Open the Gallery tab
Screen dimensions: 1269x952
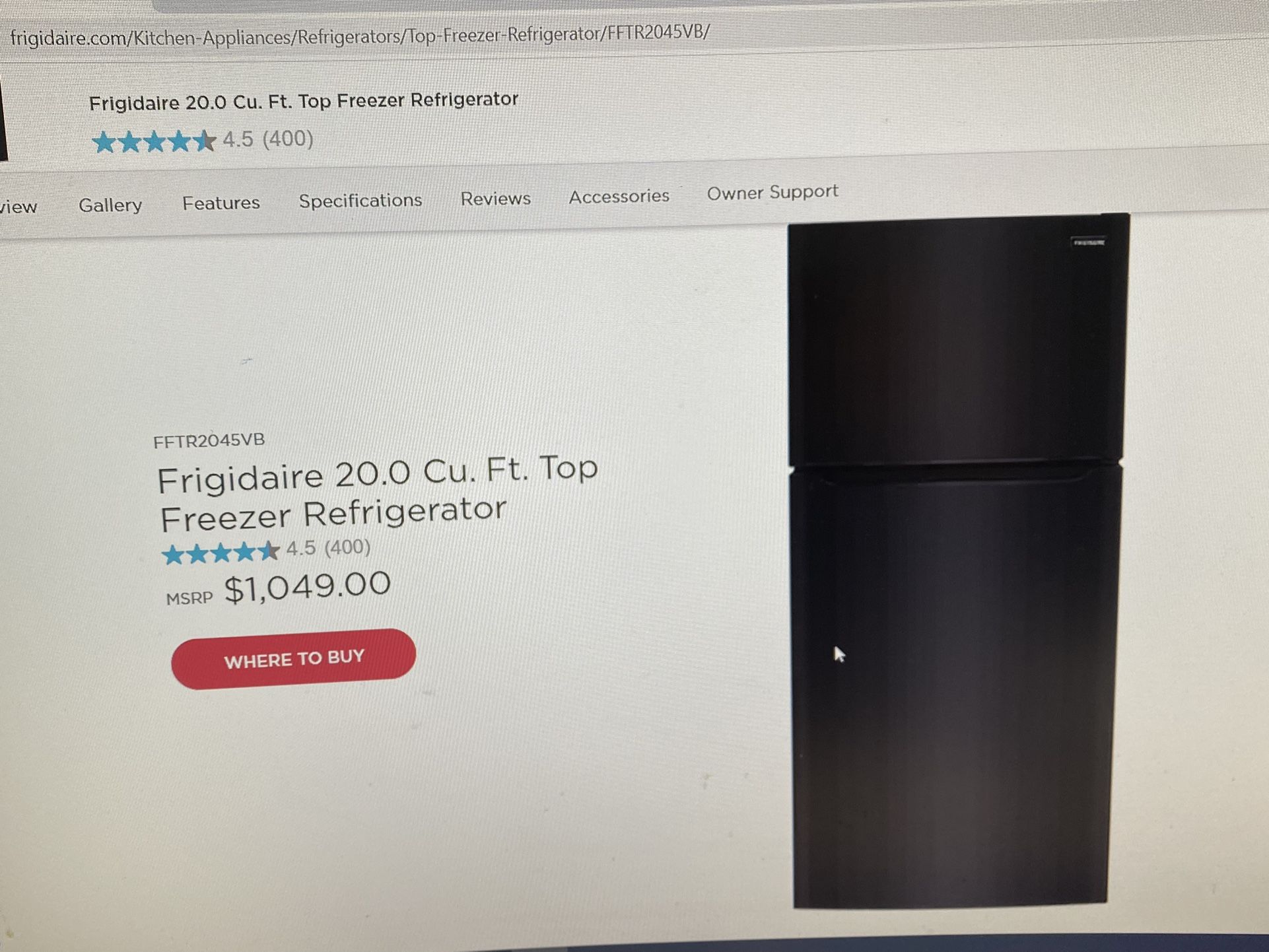coord(110,205)
